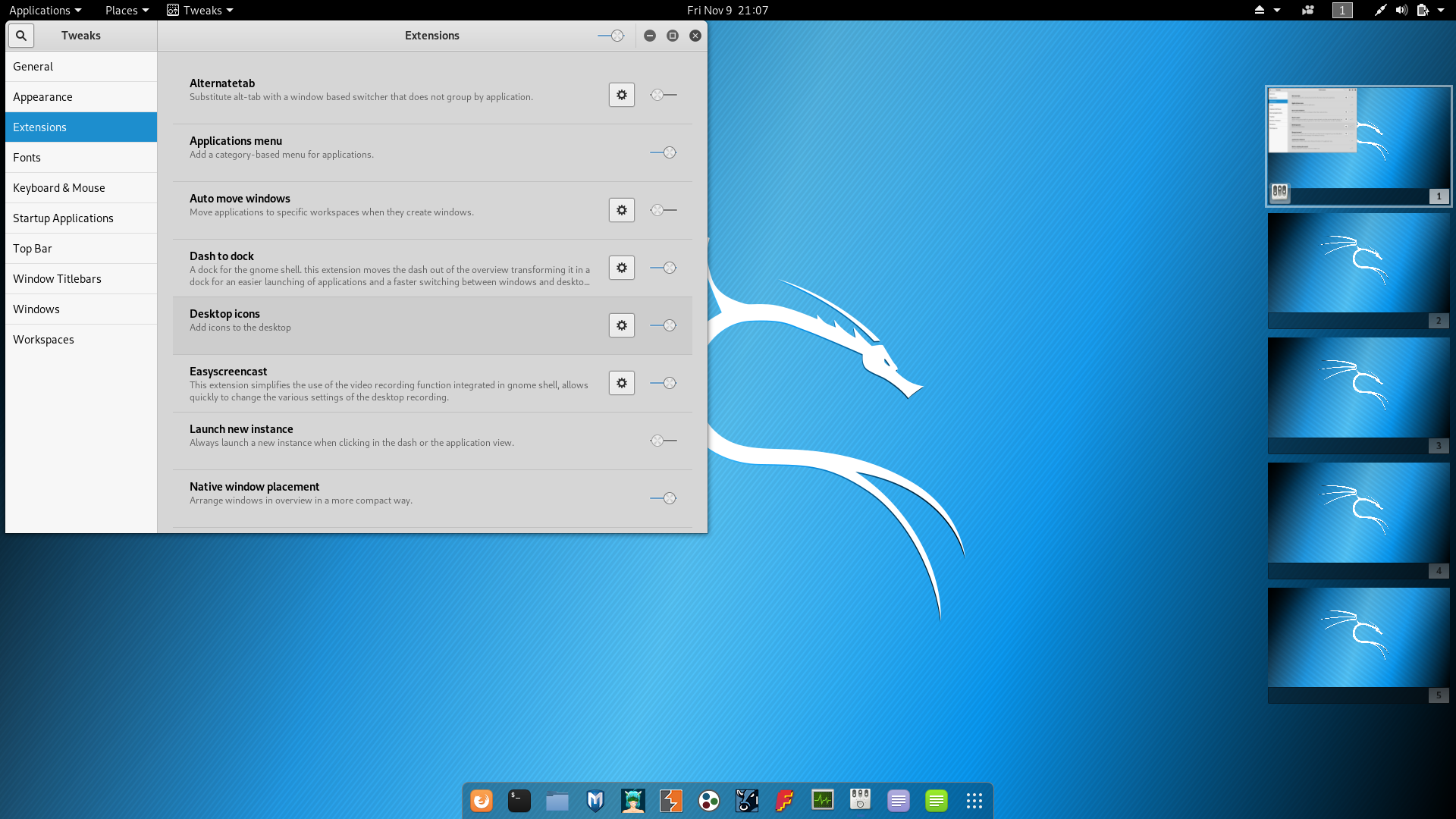Launch Metasploit from the dock
The image size is (1456, 819).
point(595,801)
